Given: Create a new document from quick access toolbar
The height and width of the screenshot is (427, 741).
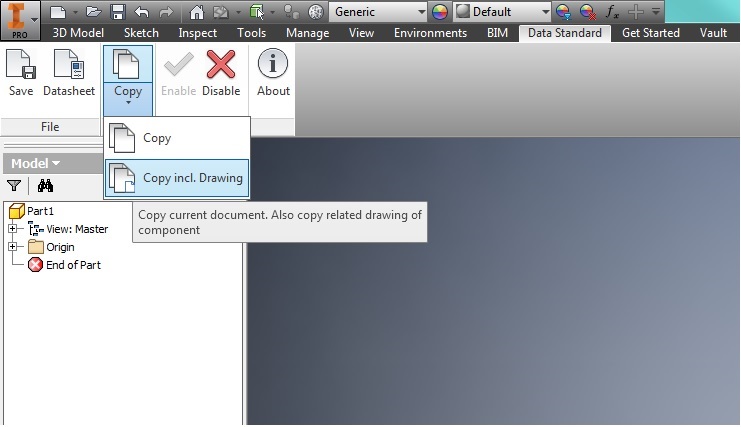Looking at the screenshot, I should tap(58, 12).
